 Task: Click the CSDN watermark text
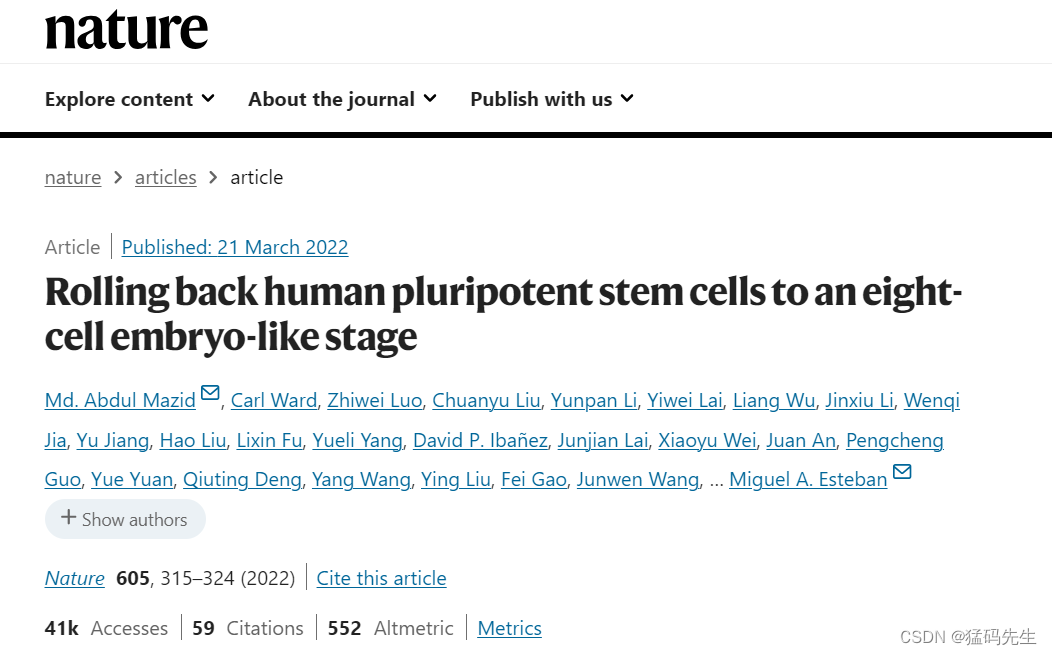[x=965, y=636]
